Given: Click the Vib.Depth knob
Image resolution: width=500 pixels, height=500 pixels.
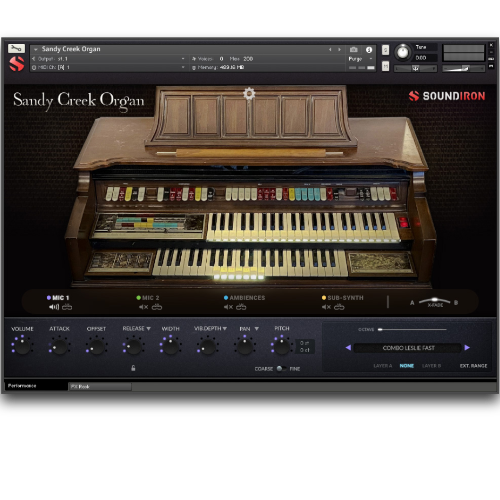Looking at the screenshot, I should pos(207,347).
